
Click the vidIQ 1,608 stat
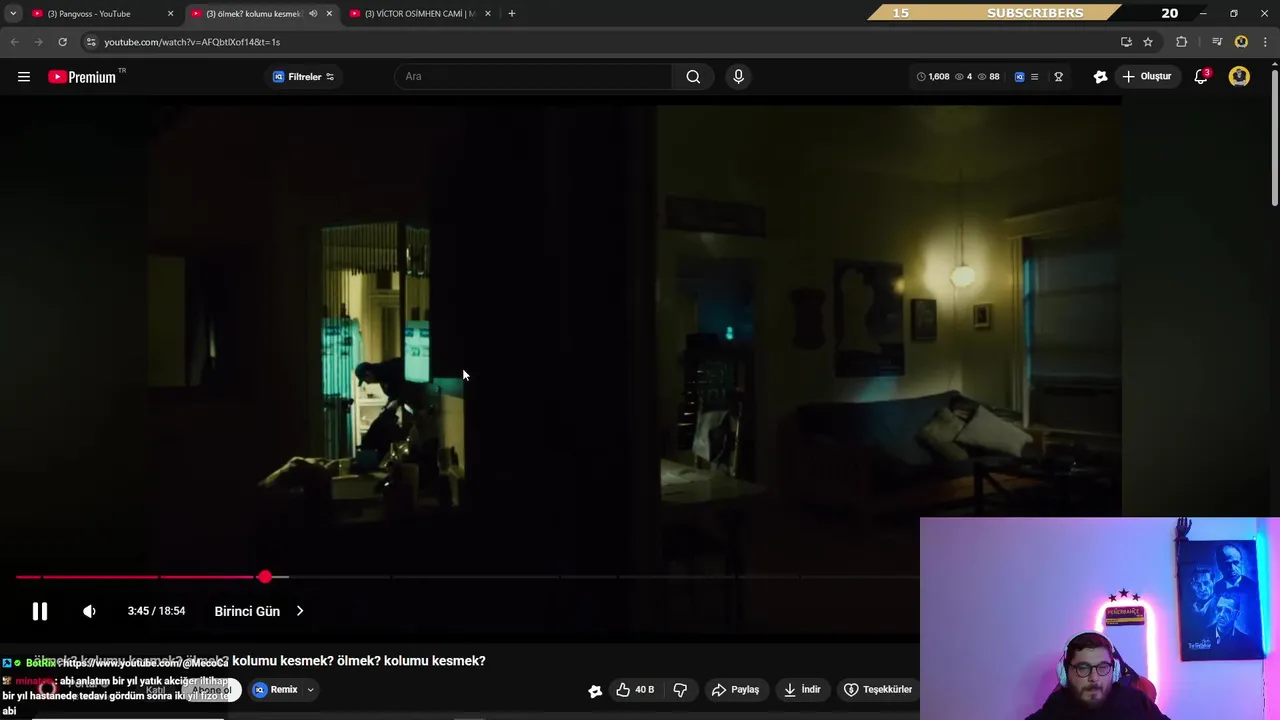(933, 77)
